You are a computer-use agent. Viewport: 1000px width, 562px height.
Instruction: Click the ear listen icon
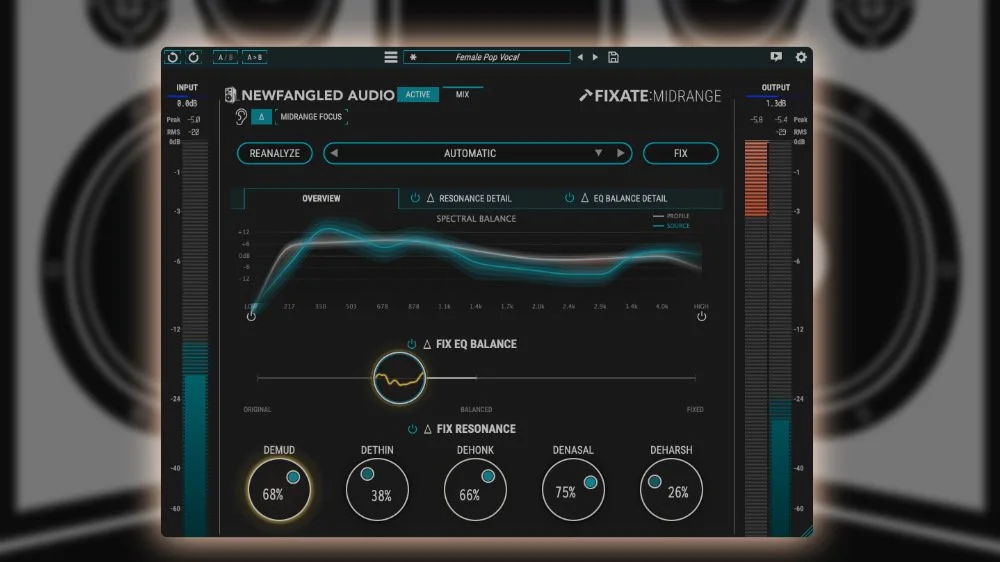tap(240, 117)
